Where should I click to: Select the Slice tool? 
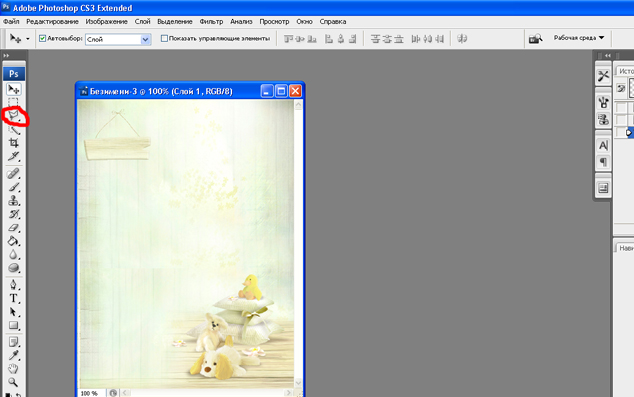(14, 156)
